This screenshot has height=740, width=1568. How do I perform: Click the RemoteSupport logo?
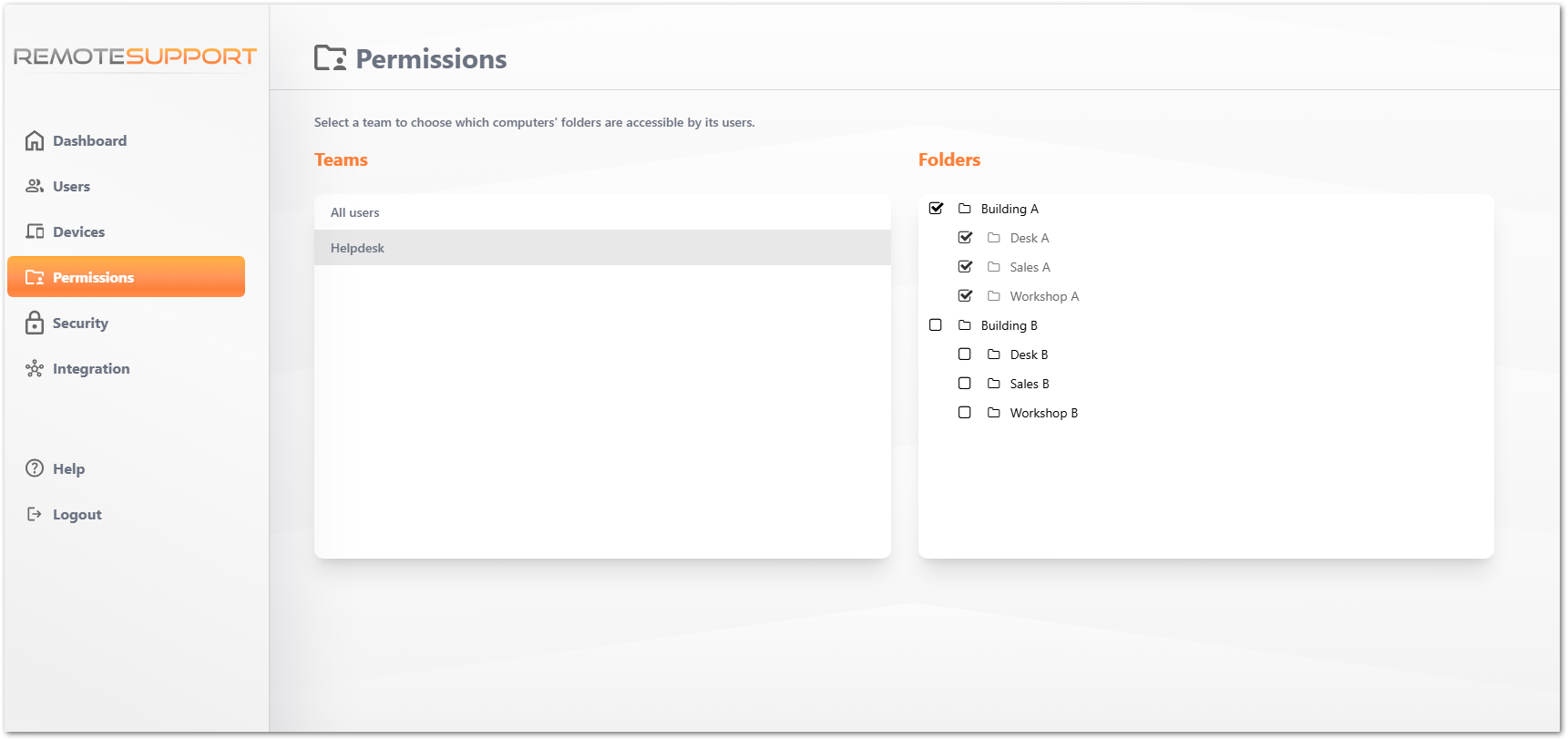[134, 56]
